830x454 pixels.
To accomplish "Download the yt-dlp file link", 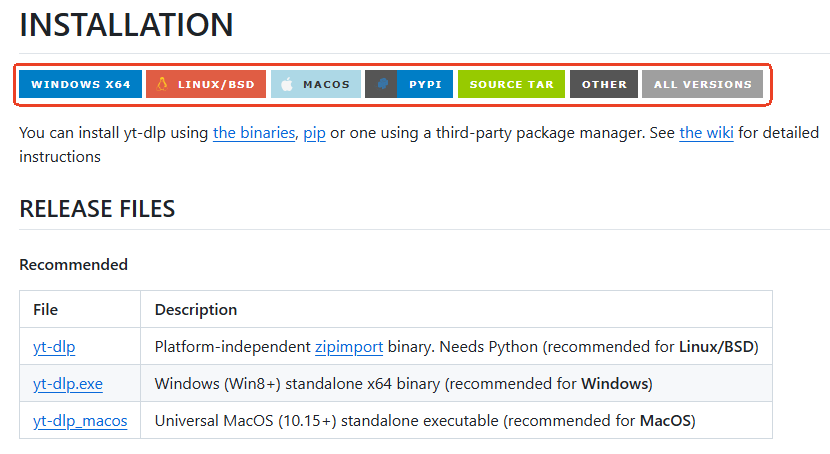I will (54, 347).
